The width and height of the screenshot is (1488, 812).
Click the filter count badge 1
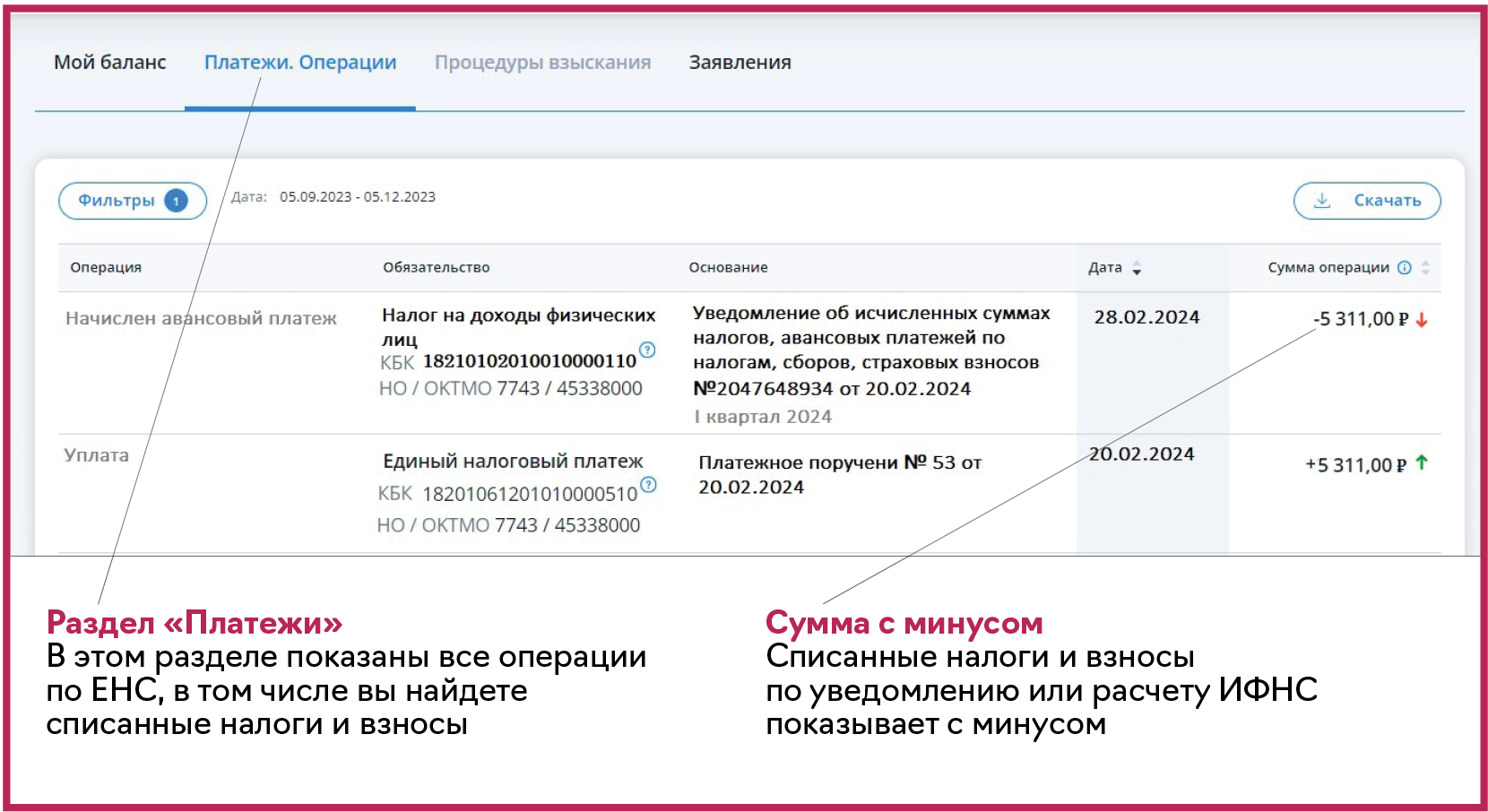click(x=176, y=201)
